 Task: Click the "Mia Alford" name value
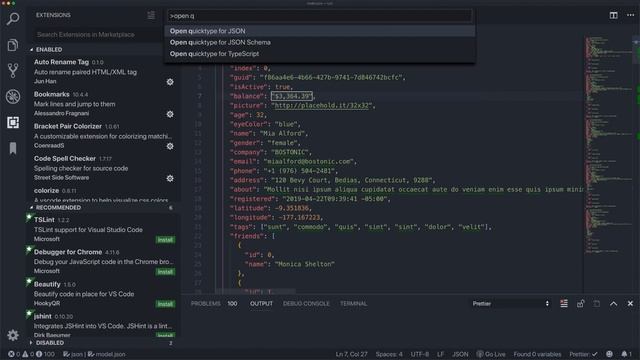(x=282, y=133)
